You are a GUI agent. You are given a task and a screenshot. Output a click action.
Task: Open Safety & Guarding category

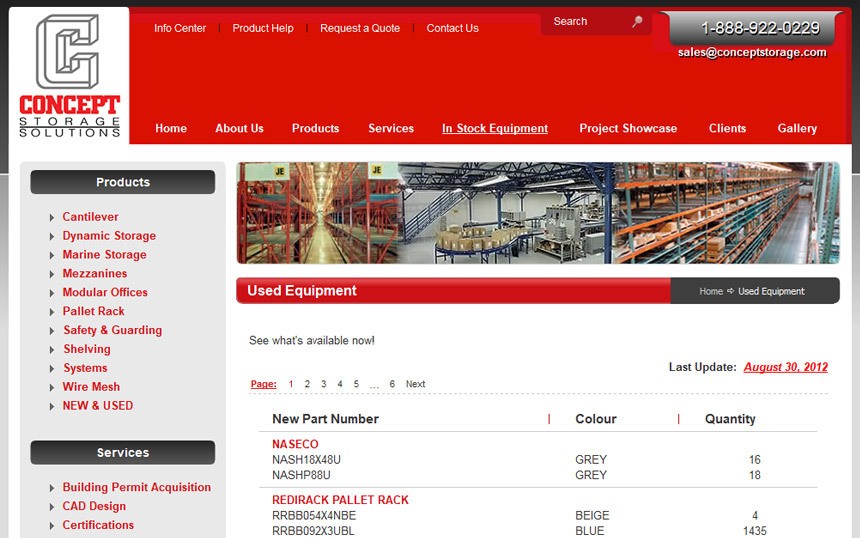coord(112,330)
